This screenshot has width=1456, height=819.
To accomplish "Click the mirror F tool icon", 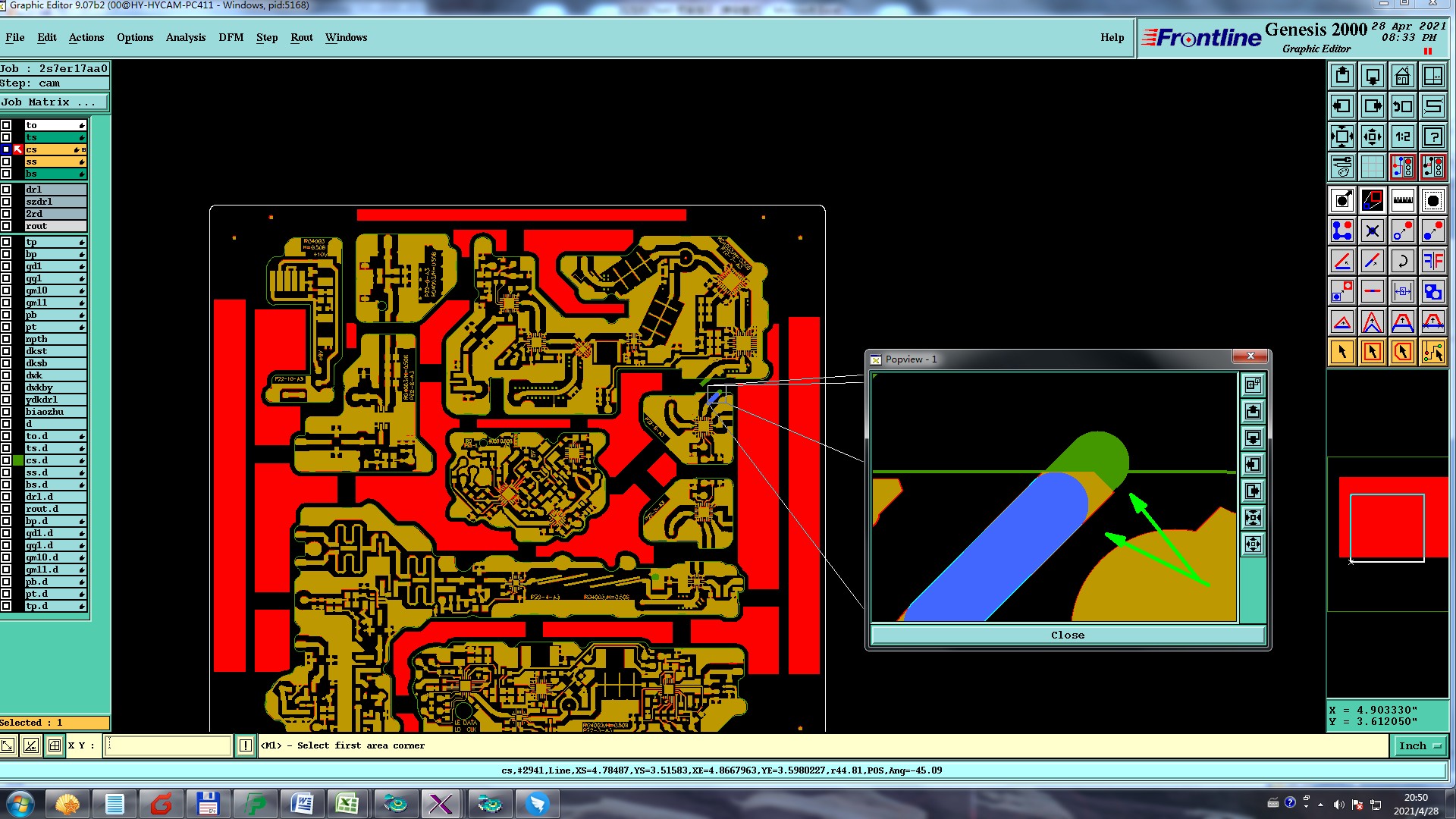I will coord(1432,262).
